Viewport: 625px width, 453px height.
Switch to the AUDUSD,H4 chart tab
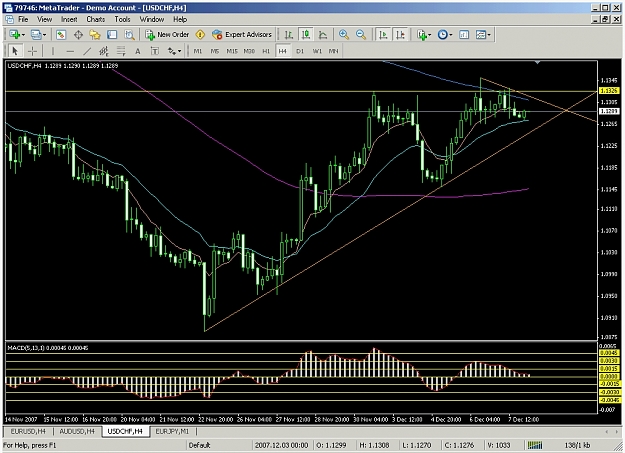77,431
